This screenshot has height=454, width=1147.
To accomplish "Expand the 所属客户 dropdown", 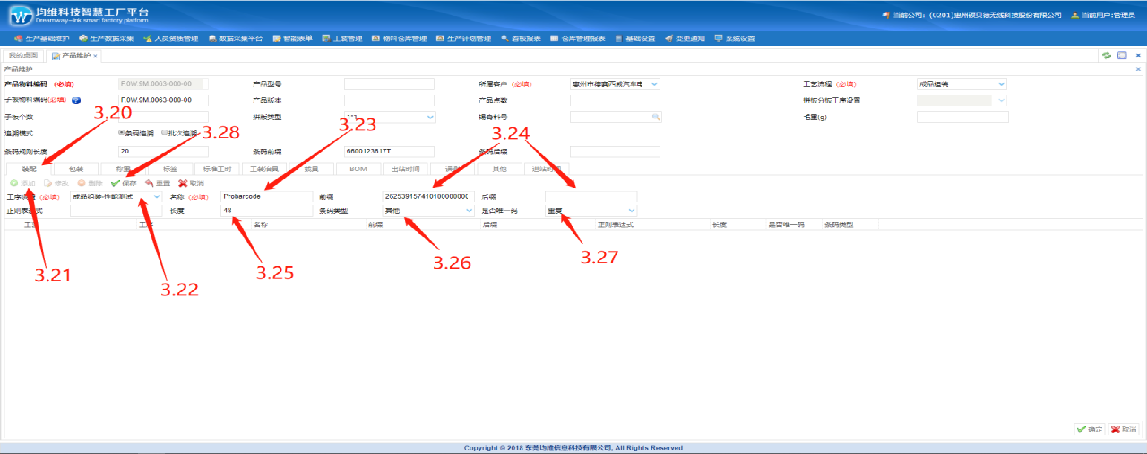I will point(654,84).
